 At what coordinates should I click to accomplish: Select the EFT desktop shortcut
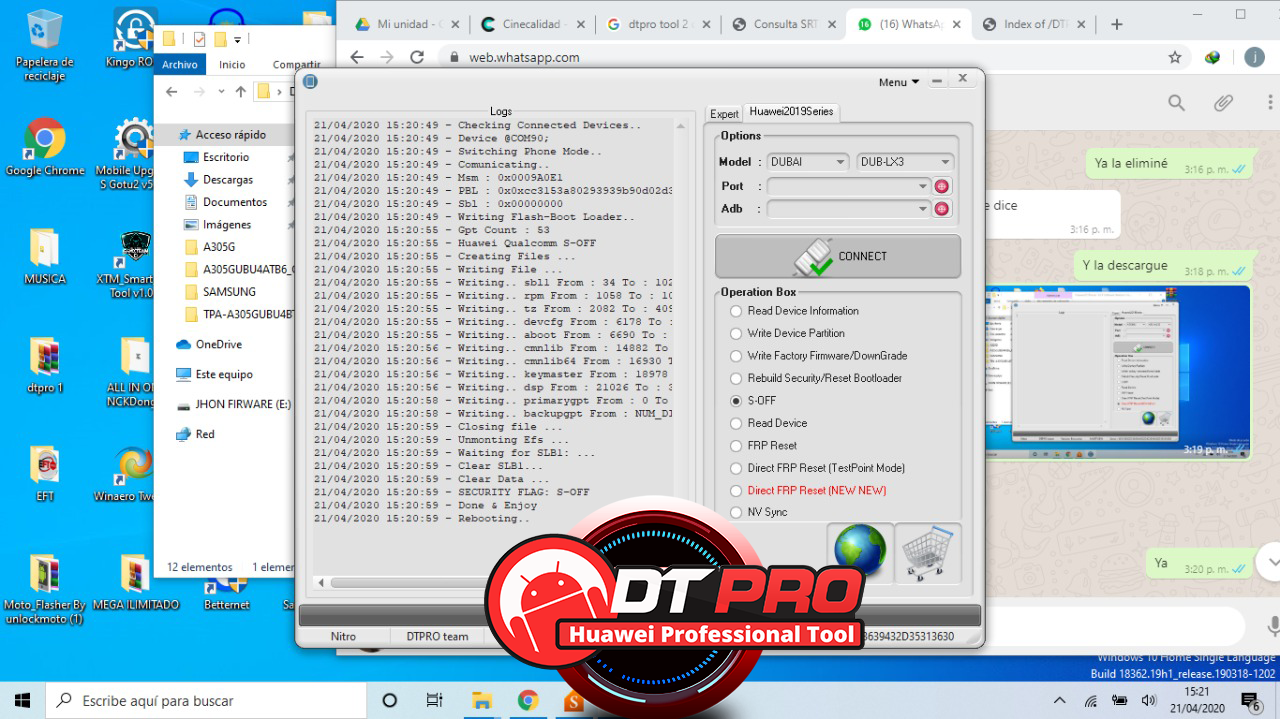tap(45, 474)
